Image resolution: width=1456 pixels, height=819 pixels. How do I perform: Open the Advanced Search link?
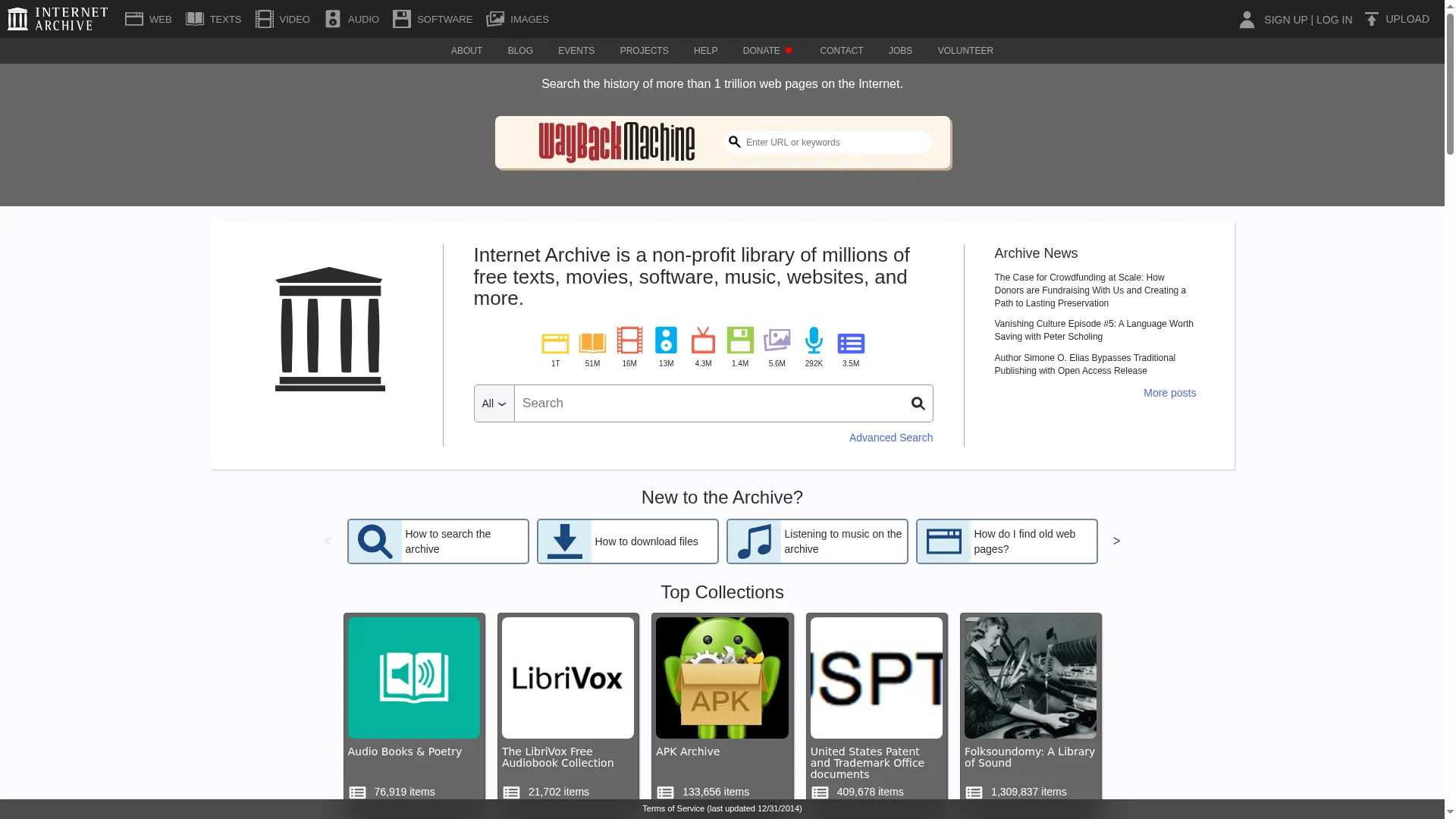pyautogui.click(x=891, y=438)
